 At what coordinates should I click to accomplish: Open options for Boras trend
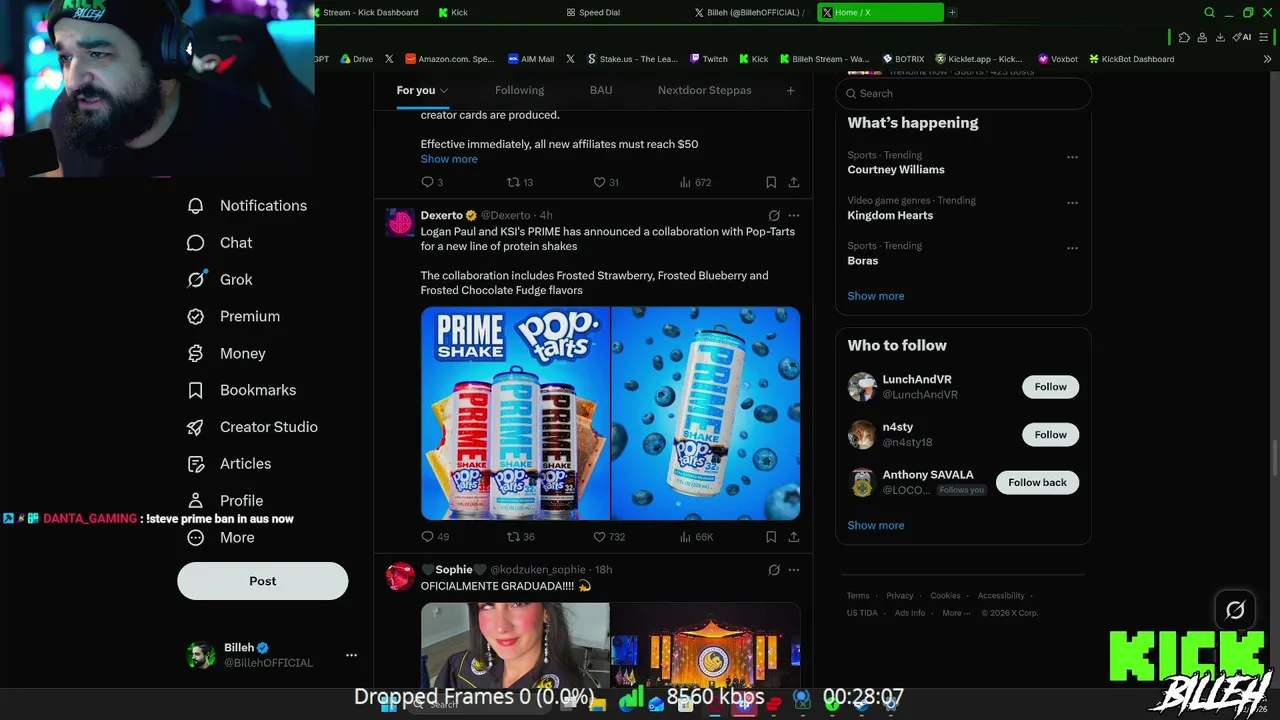(x=1072, y=248)
